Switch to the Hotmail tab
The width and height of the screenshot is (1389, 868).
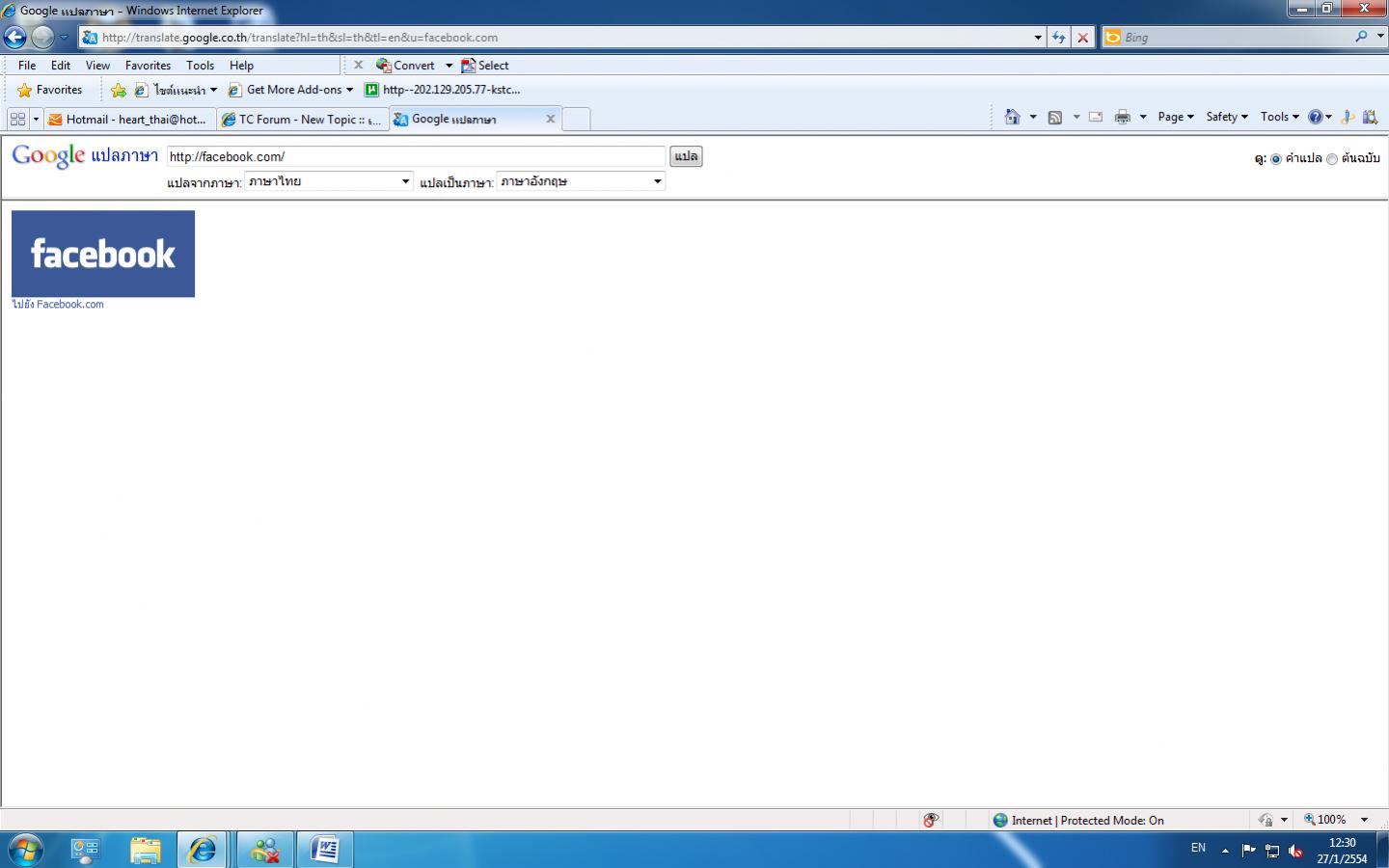coord(127,120)
